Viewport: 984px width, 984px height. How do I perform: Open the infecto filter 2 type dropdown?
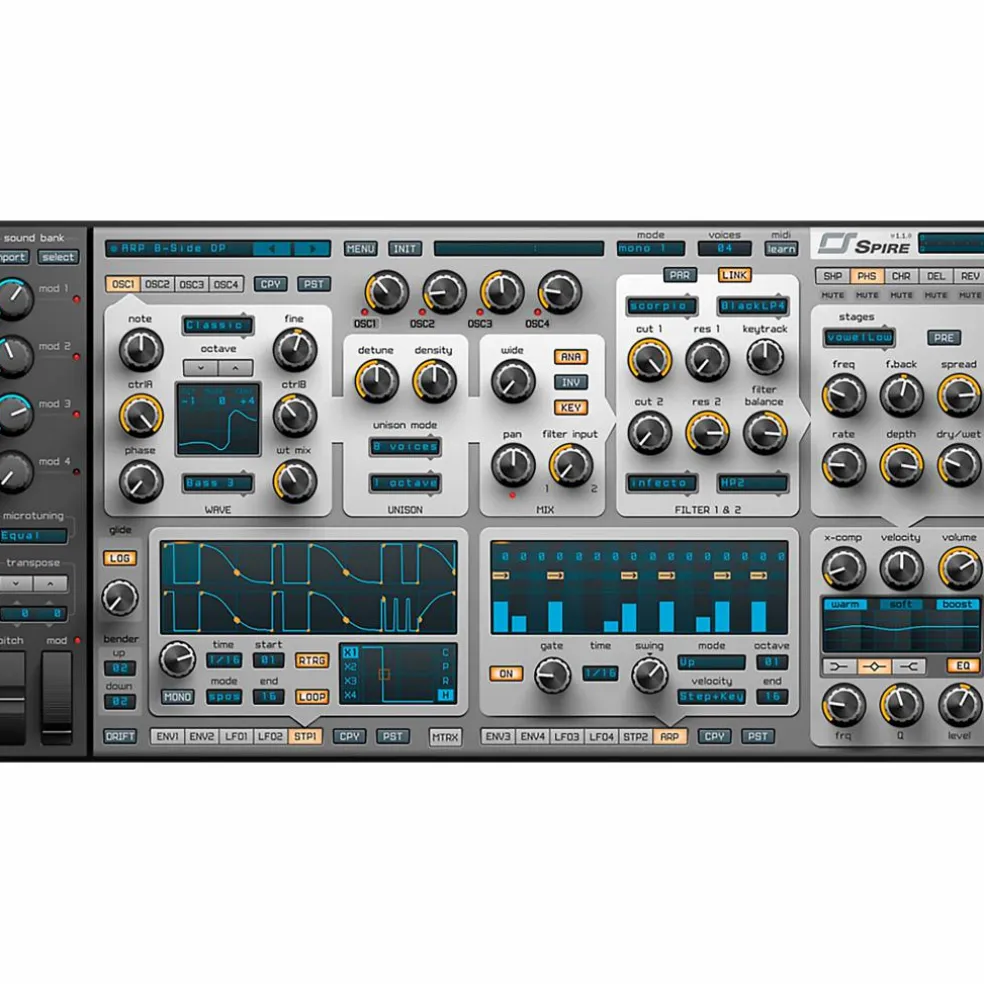pyautogui.click(x=661, y=483)
